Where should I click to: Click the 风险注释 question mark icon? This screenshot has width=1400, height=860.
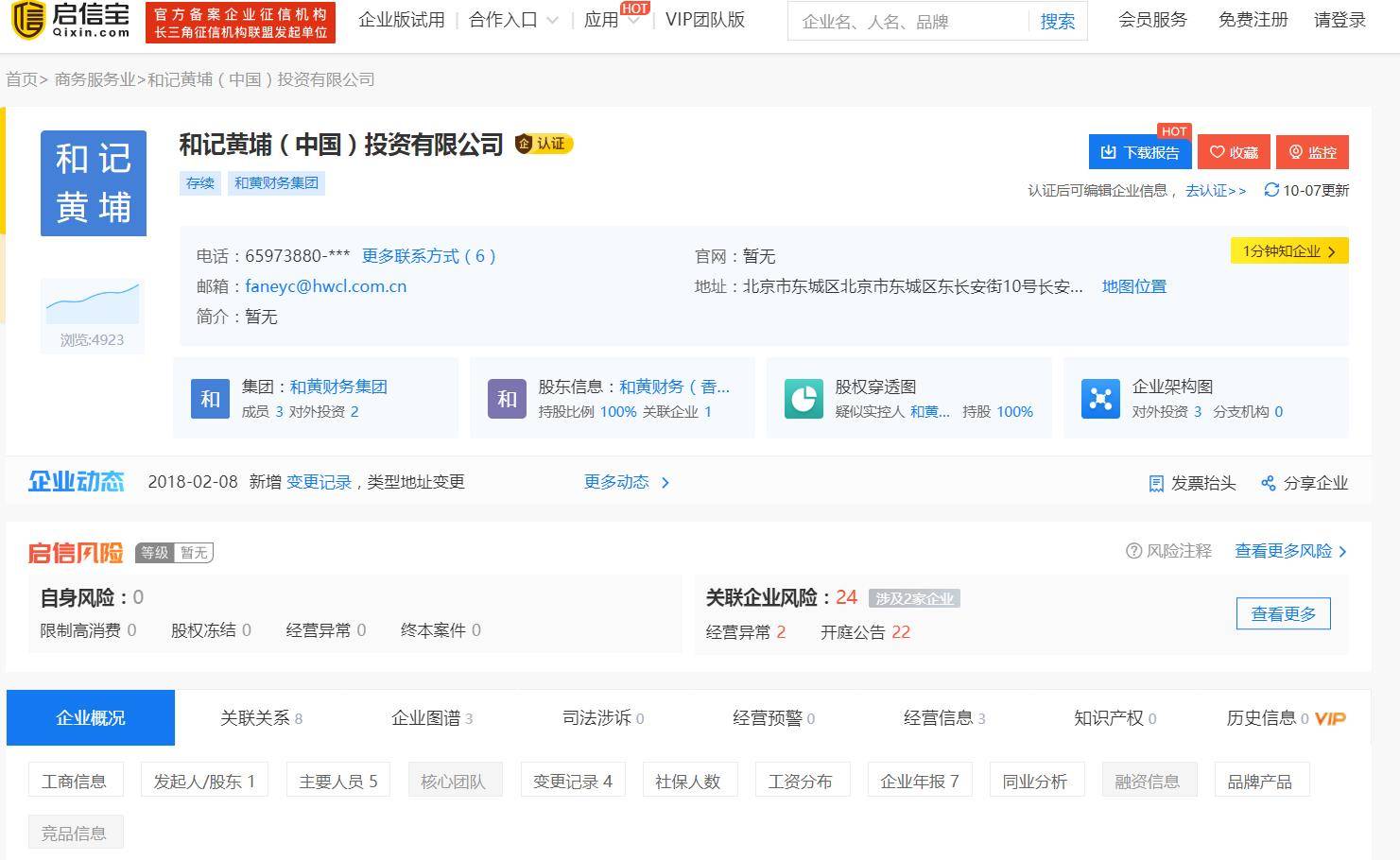coord(1134,551)
